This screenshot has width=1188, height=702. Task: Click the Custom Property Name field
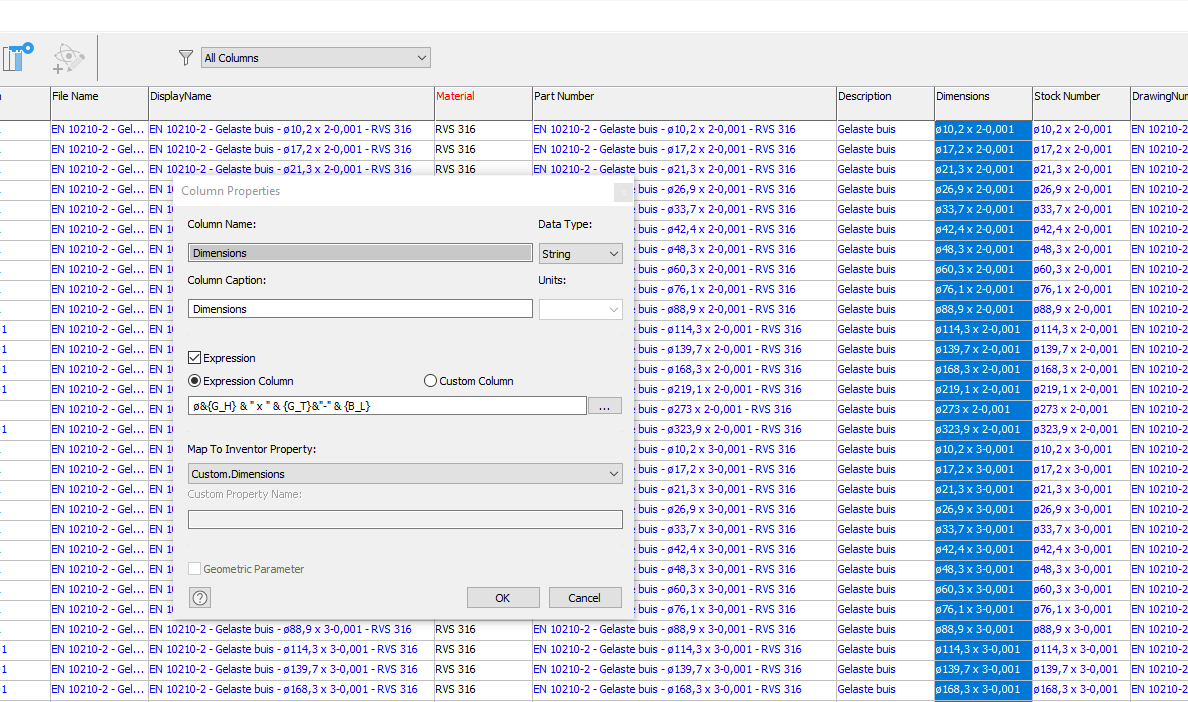click(x=405, y=519)
